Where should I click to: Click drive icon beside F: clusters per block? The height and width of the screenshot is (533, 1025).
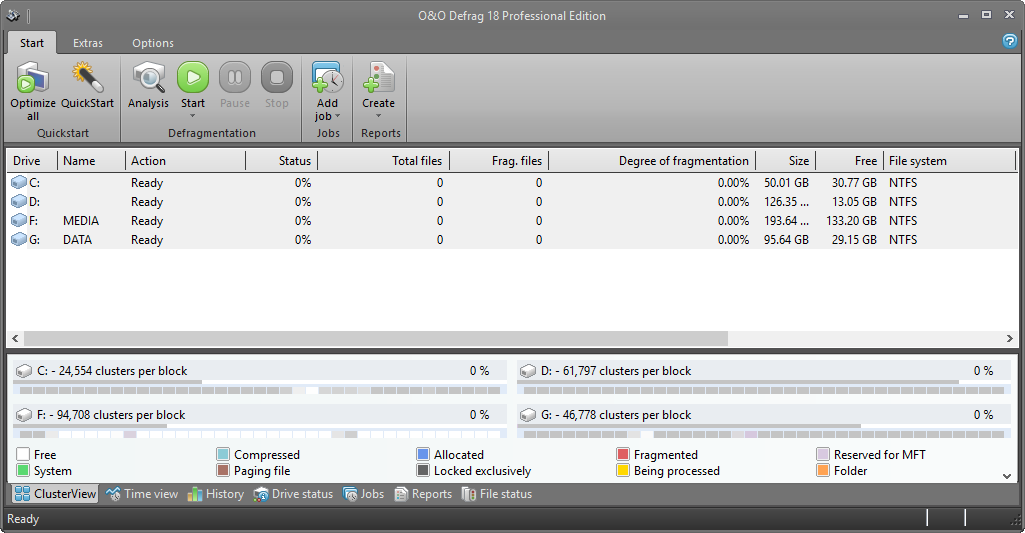point(24,415)
